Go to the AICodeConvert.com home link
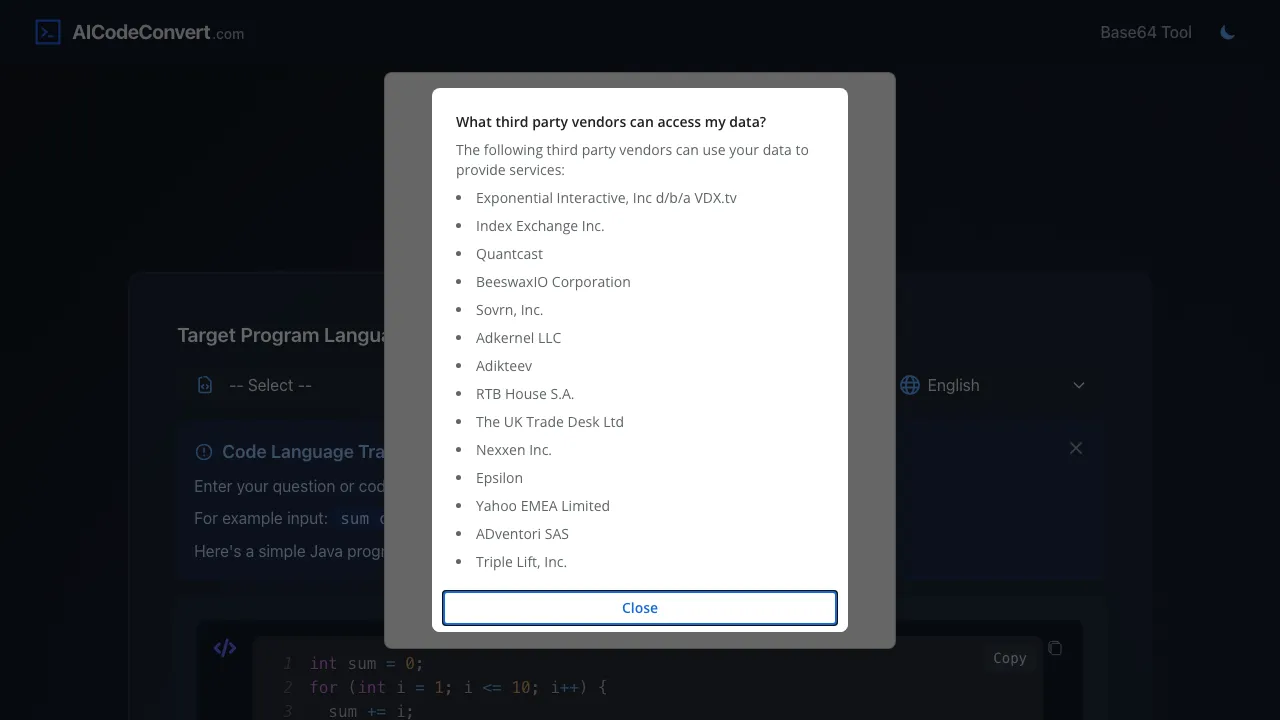This screenshot has height=720, width=1280. coord(157,31)
